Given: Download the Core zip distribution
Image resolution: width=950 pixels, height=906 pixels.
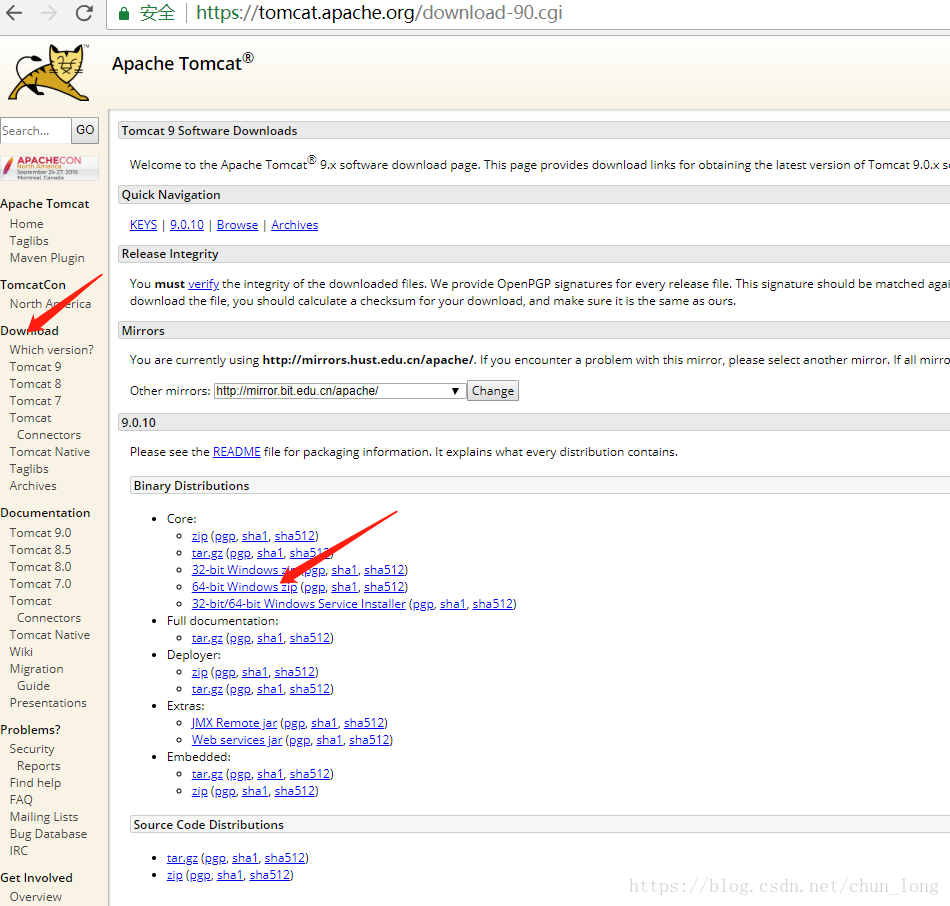Looking at the screenshot, I should click(x=199, y=536).
